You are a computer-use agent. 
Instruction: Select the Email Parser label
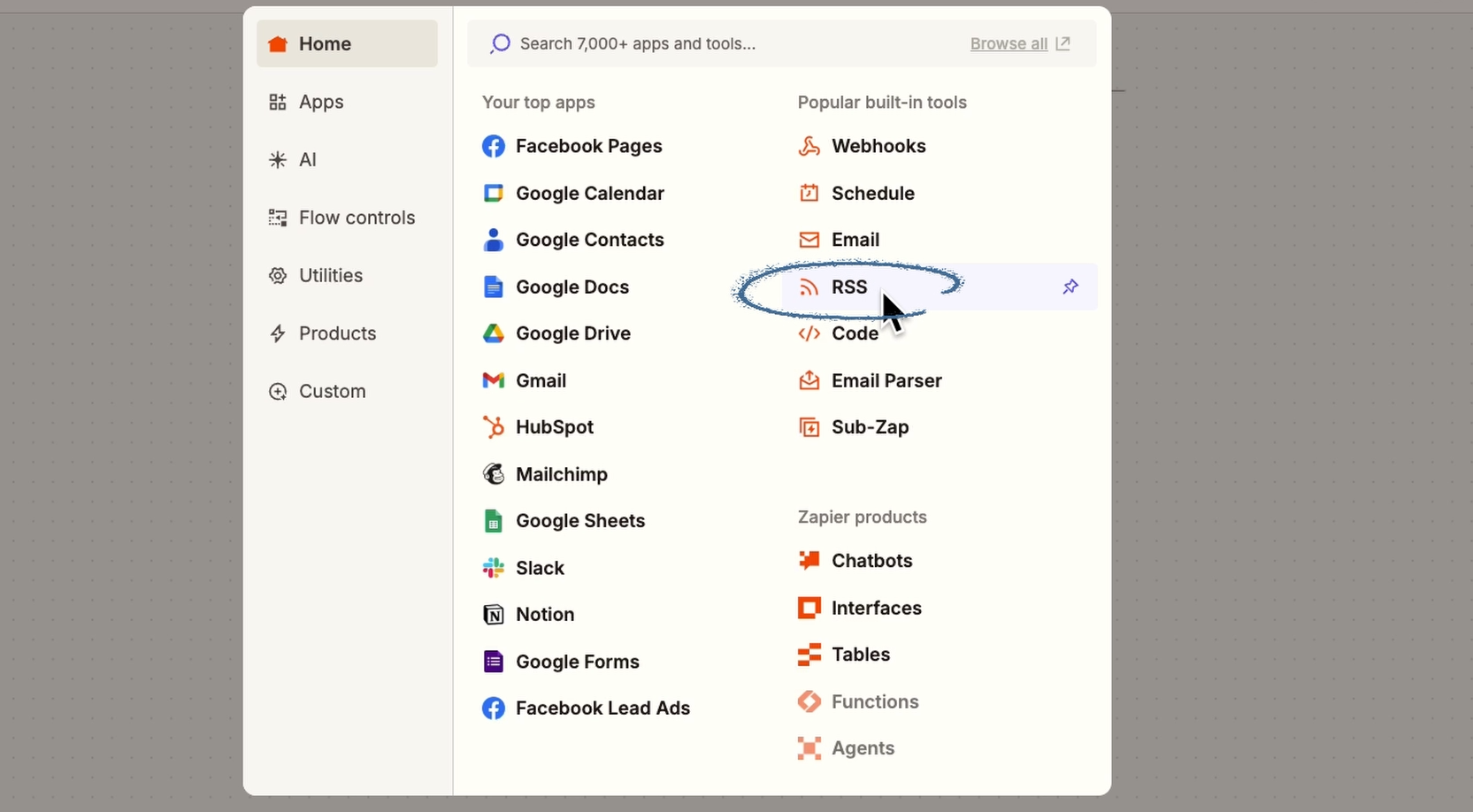click(886, 380)
